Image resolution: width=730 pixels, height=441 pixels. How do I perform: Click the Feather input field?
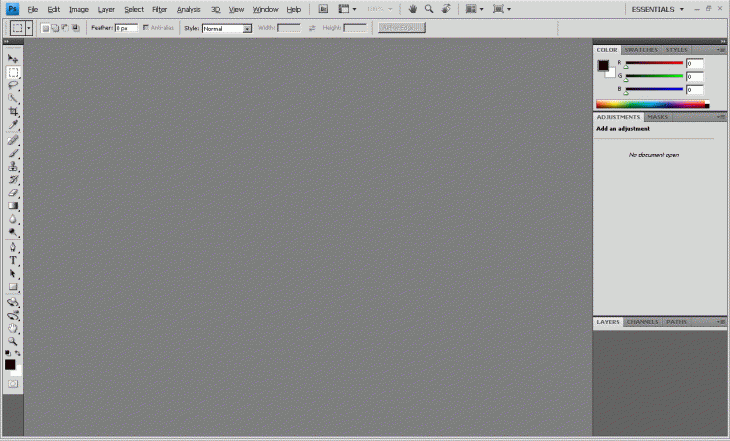[x=126, y=28]
